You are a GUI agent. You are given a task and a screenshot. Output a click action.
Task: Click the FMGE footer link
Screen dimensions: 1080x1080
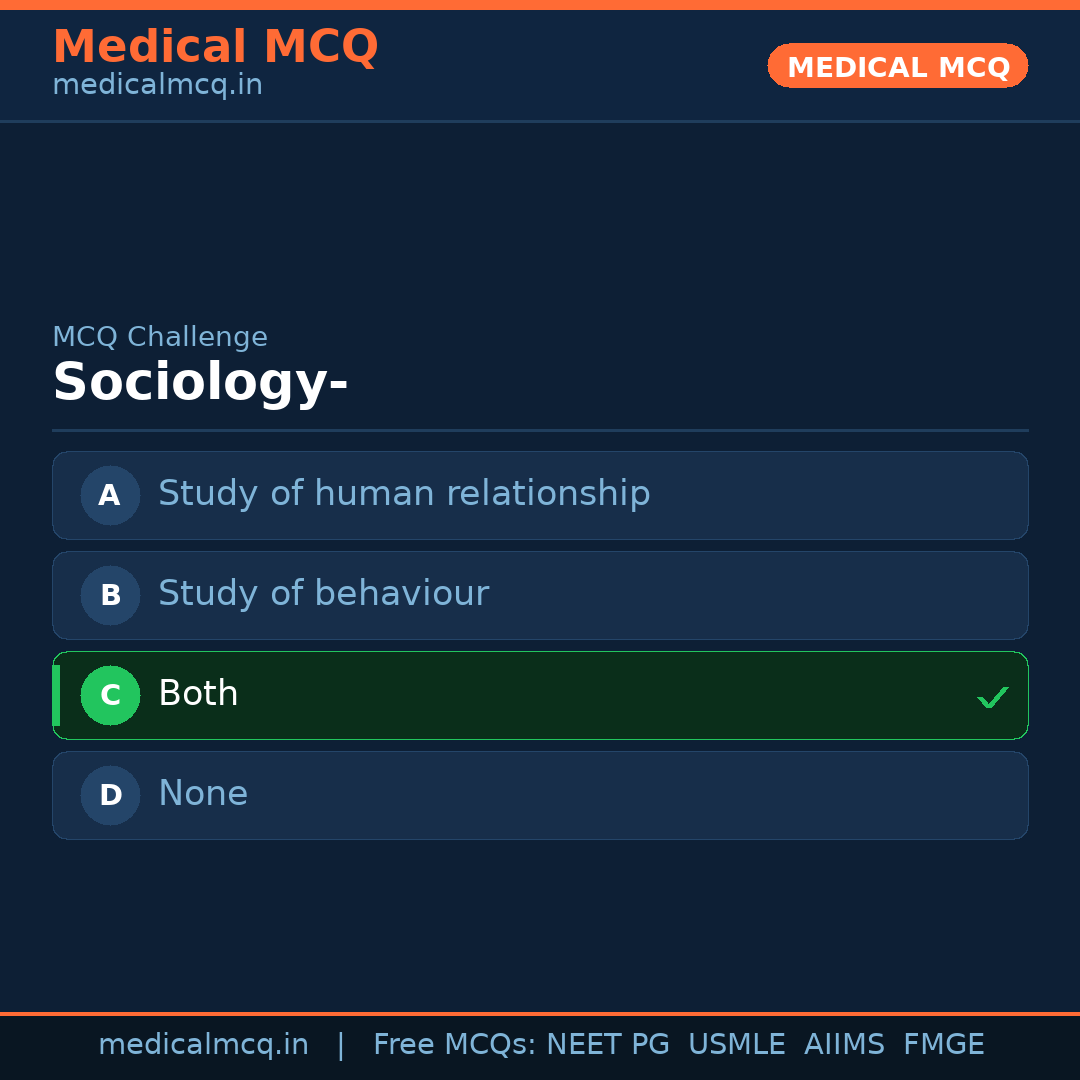tap(943, 1043)
